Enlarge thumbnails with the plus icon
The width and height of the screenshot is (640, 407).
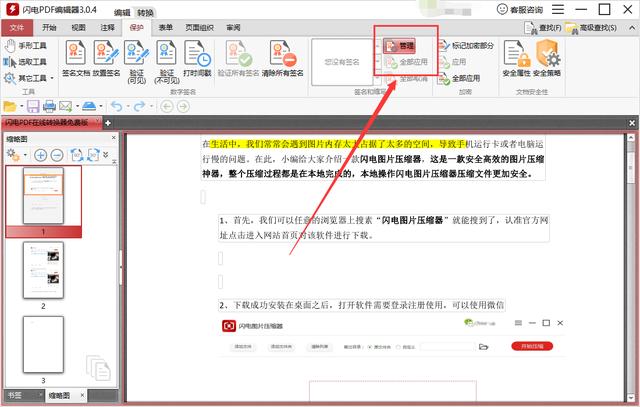40,155
